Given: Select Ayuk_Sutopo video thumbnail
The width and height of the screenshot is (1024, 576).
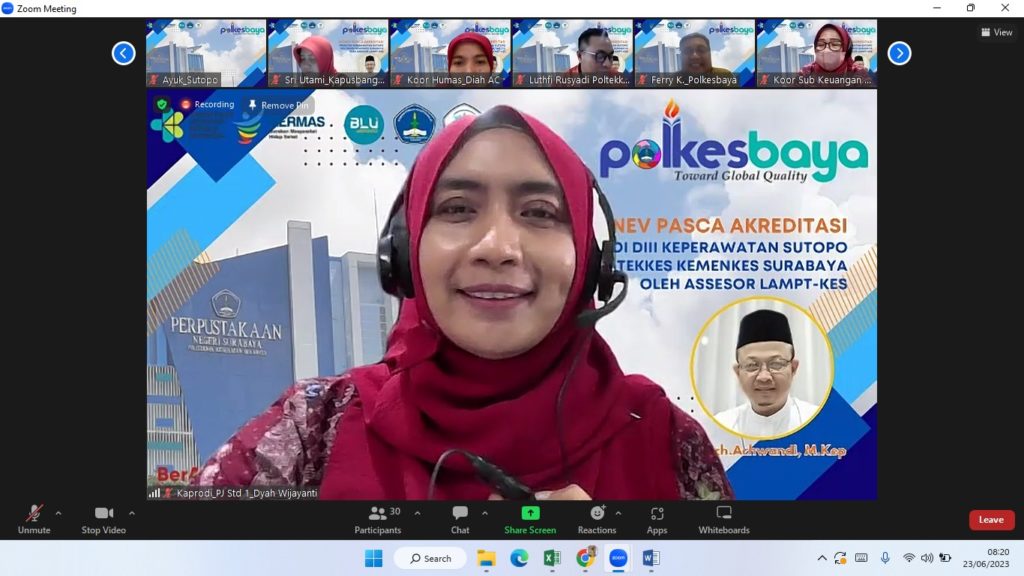Looking at the screenshot, I should [206, 53].
